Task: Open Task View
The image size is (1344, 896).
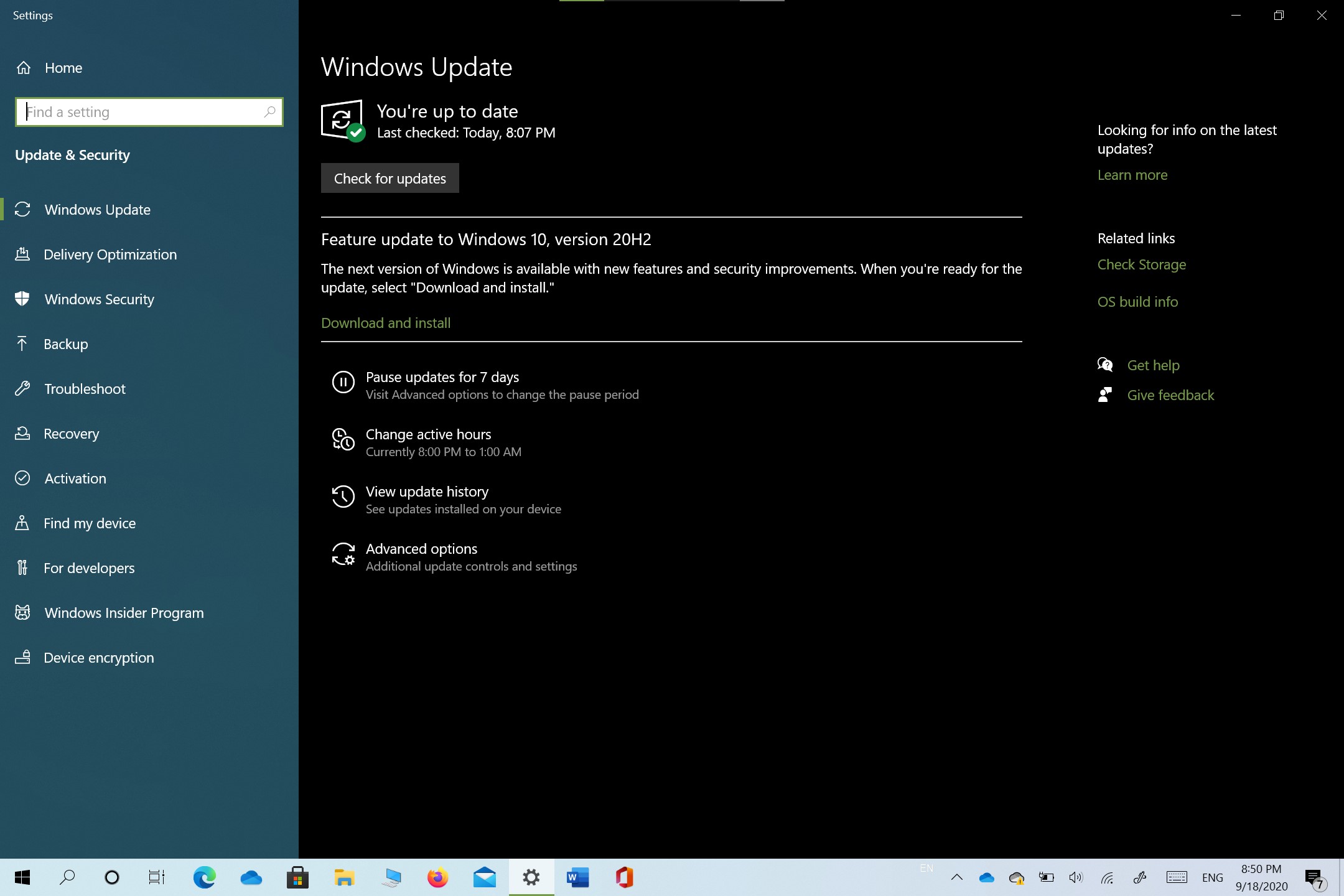Action: pos(157,877)
